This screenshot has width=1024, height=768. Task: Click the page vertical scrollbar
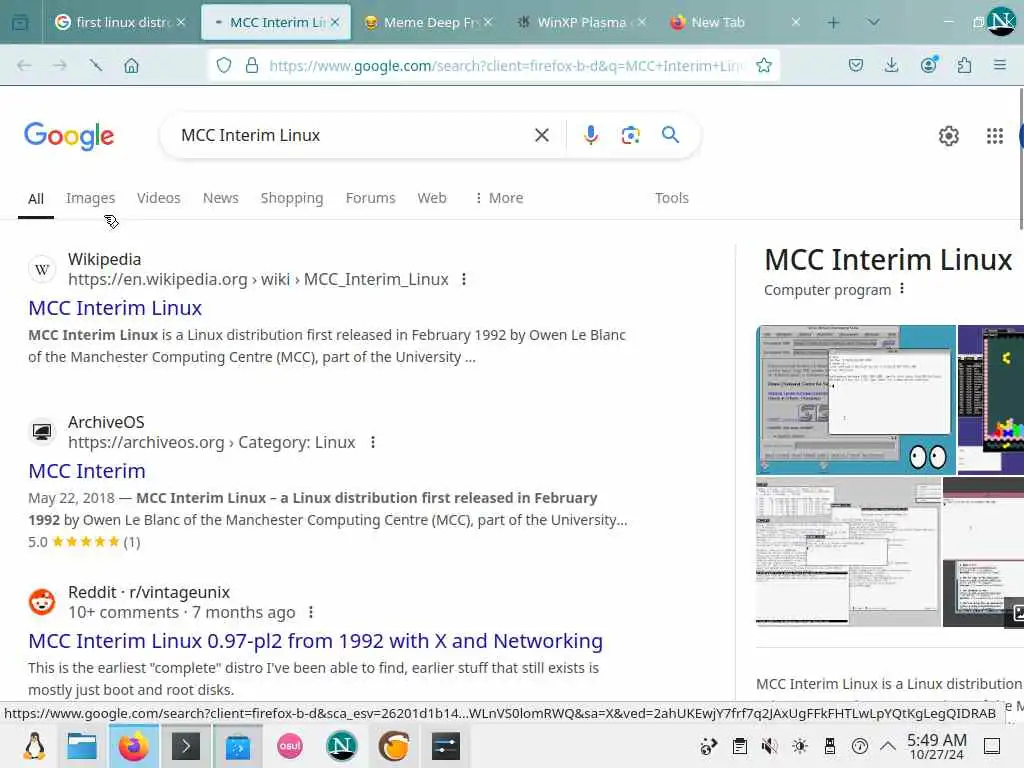1020,159
